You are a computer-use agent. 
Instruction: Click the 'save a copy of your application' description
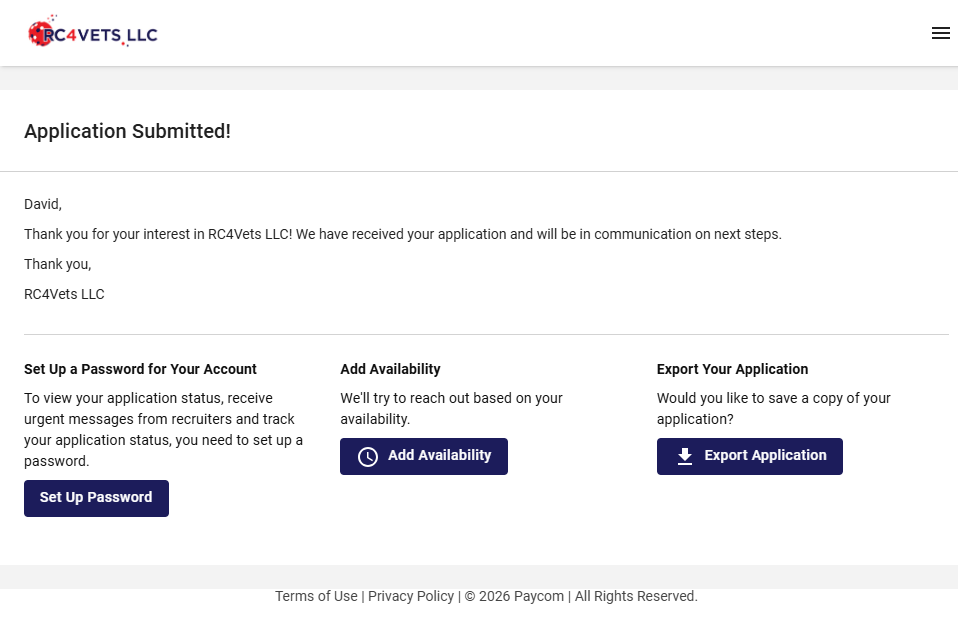click(773, 408)
